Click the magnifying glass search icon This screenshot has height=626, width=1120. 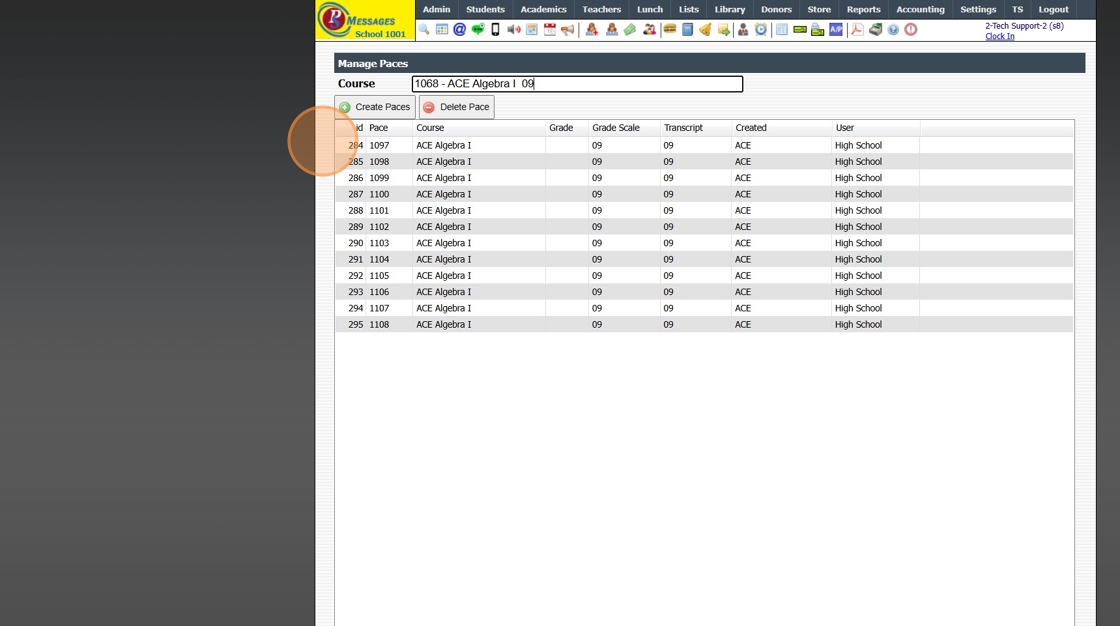[424, 30]
